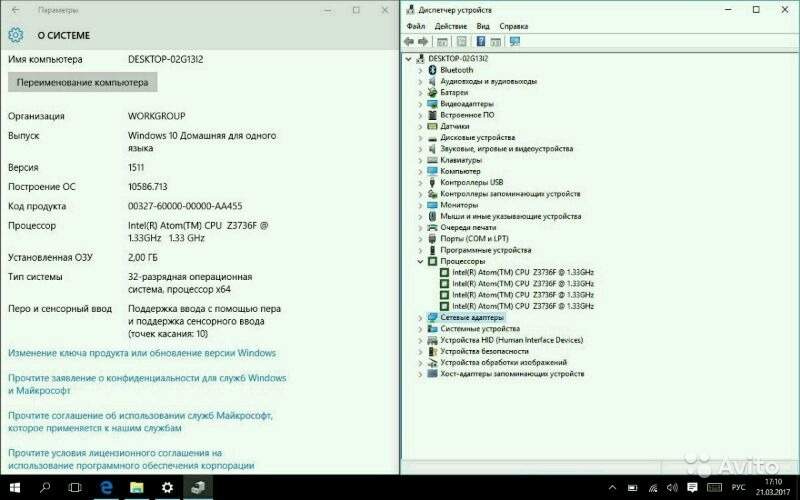Open the Файл menu
Viewport: 800px width, 500px height.
[416, 26]
